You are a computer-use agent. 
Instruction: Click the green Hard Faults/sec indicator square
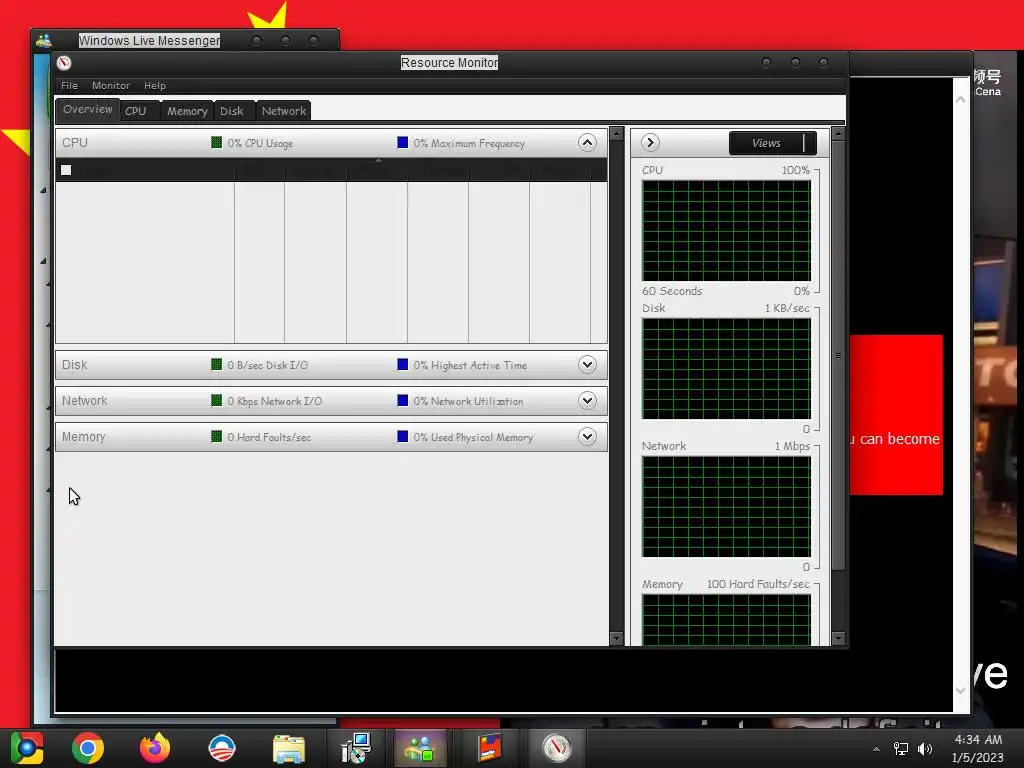216,436
